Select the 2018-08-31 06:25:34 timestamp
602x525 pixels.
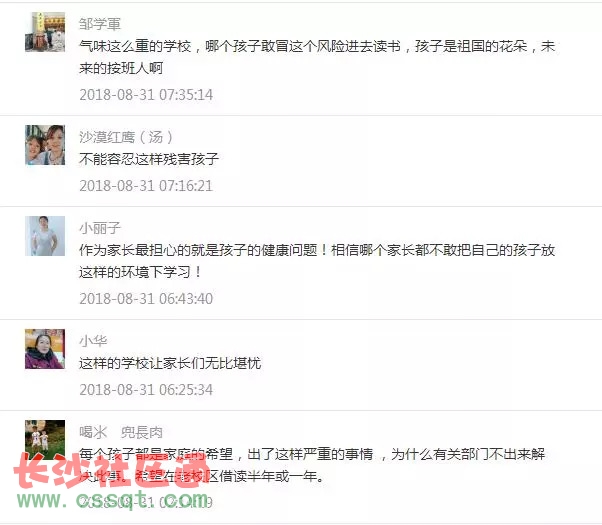click(146, 390)
